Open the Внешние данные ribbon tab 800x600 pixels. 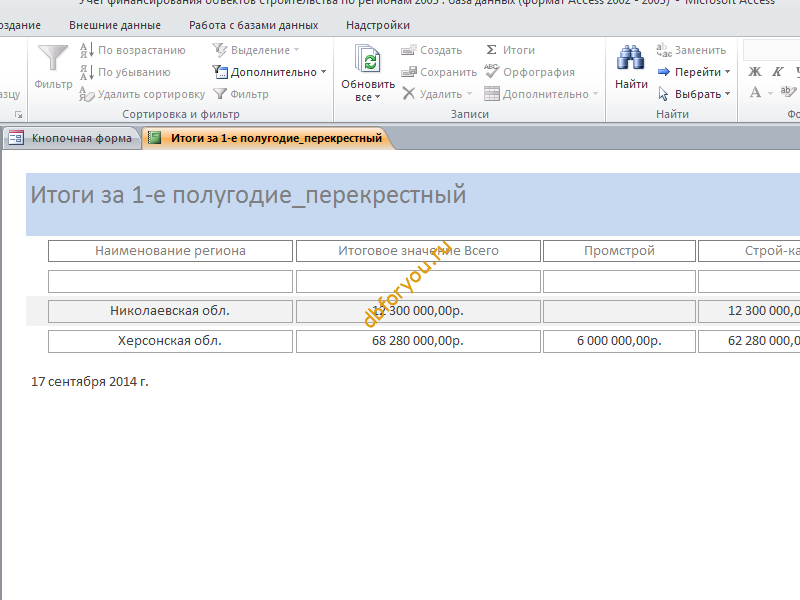[x=115, y=25]
